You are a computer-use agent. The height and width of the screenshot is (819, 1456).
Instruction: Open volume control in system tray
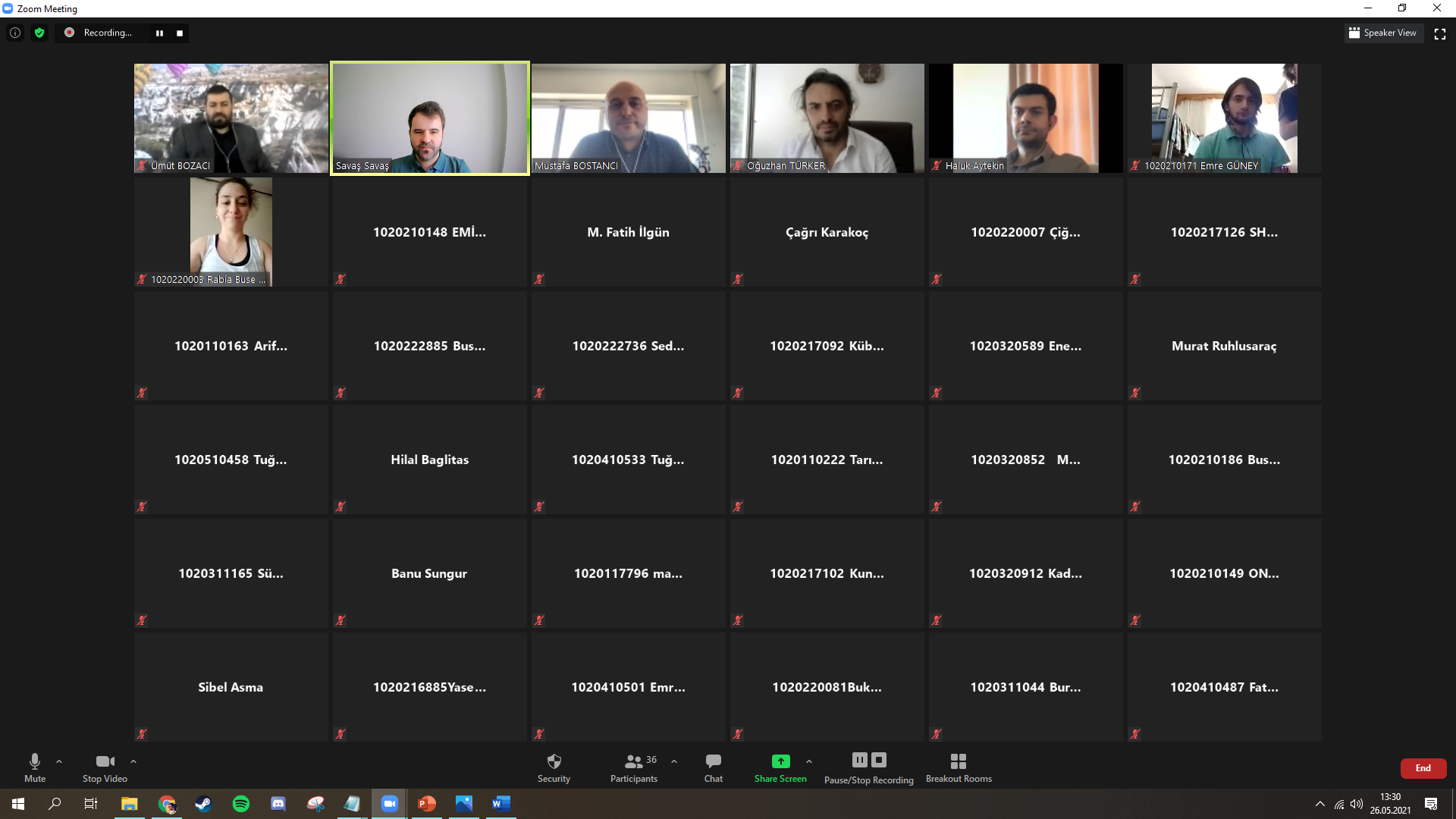(1357, 804)
